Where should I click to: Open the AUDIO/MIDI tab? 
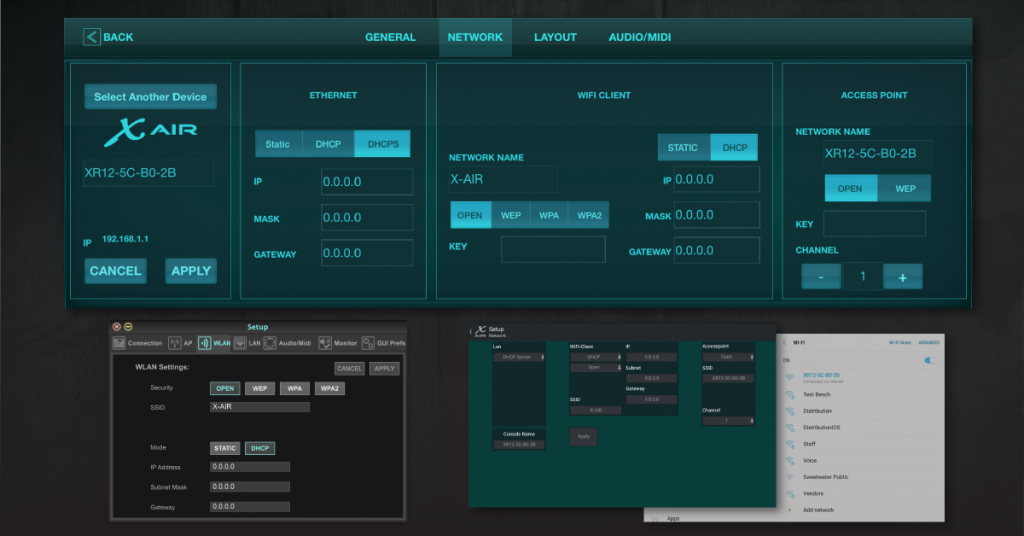tap(639, 37)
